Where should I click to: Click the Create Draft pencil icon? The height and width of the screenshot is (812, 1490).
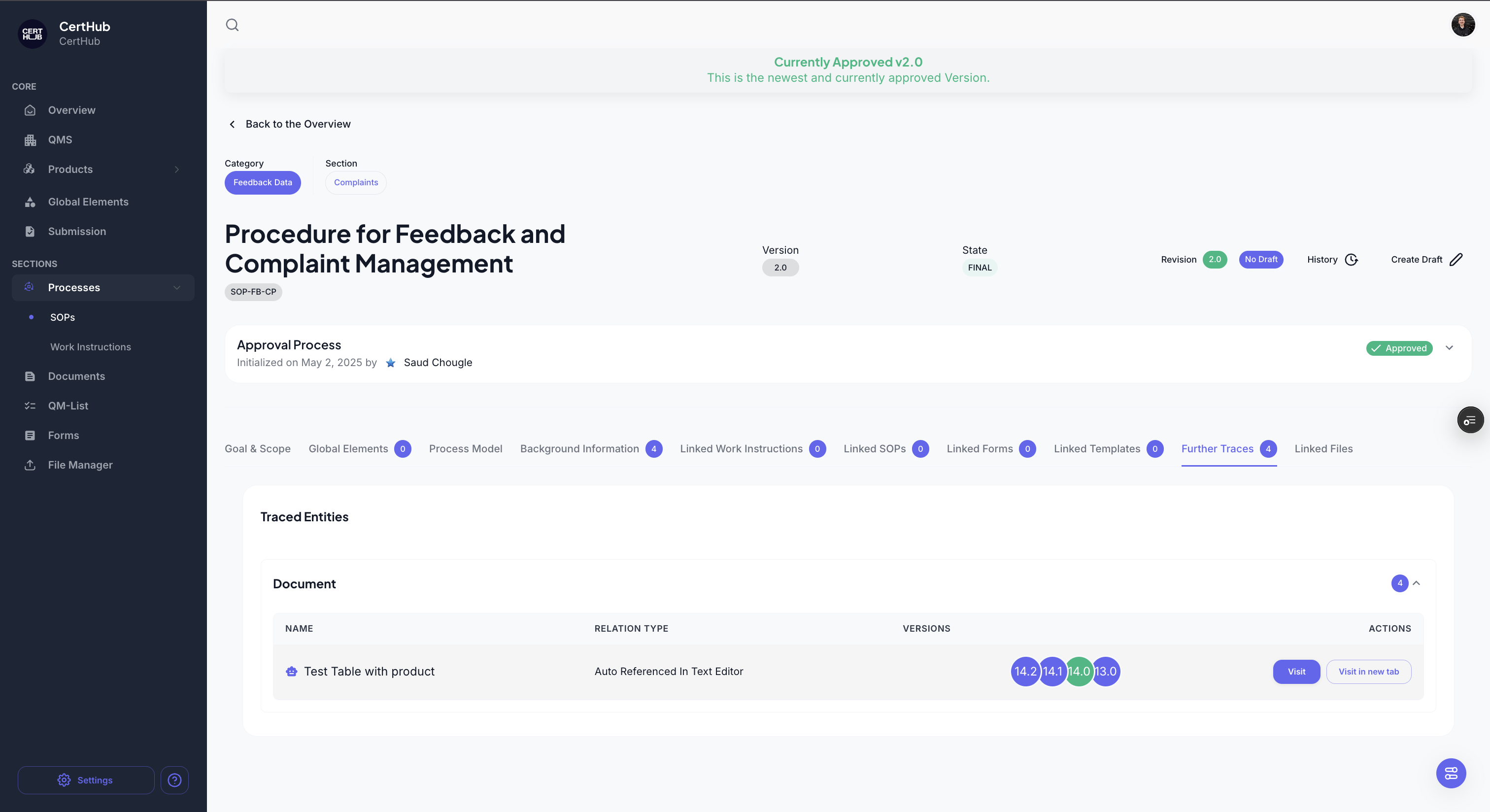(1456, 260)
